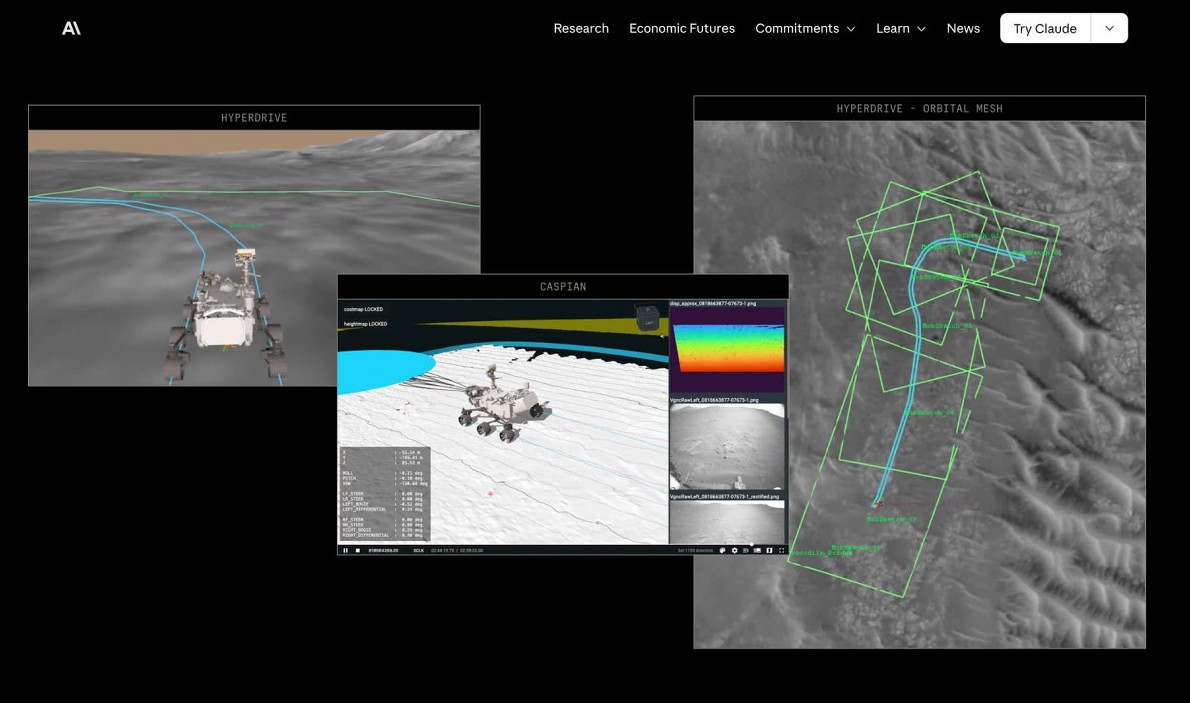Click the Anthropic logo in the header
The width and height of the screenshot is (1190, 703).
click(x=71, y=28)
